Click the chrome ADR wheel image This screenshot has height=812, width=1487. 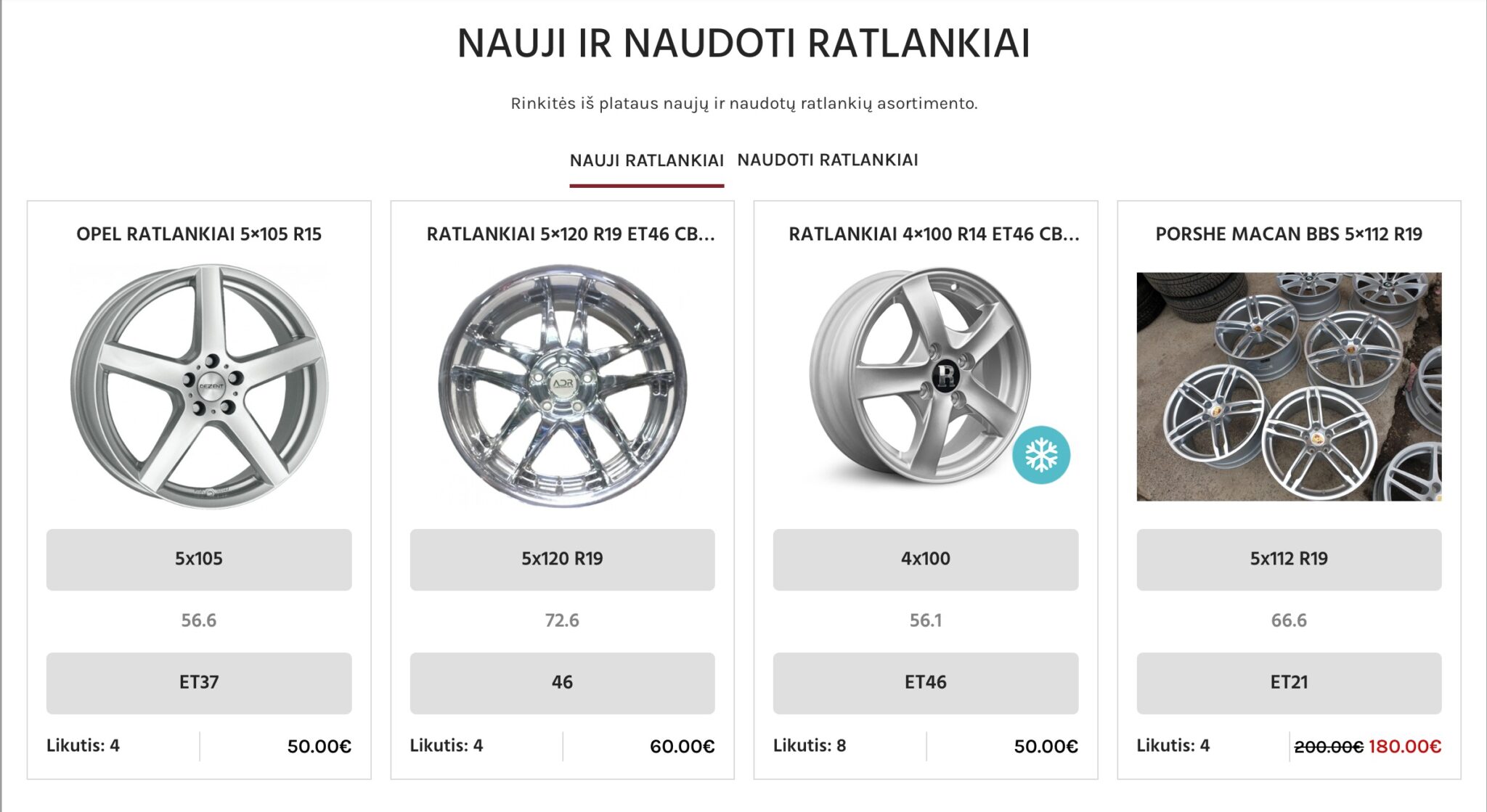pyautogui.click(x=562, y=386)
